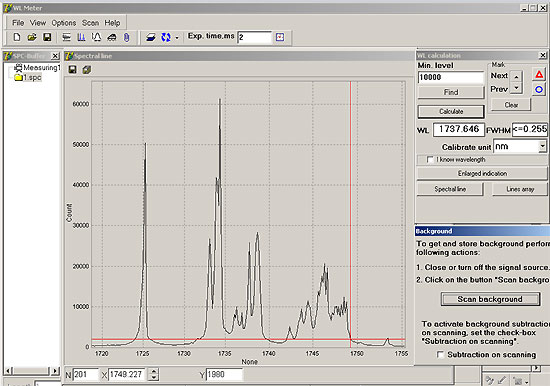Click the Clear marks button
This screenshot has width=550, height=386.
pos(511,105)
